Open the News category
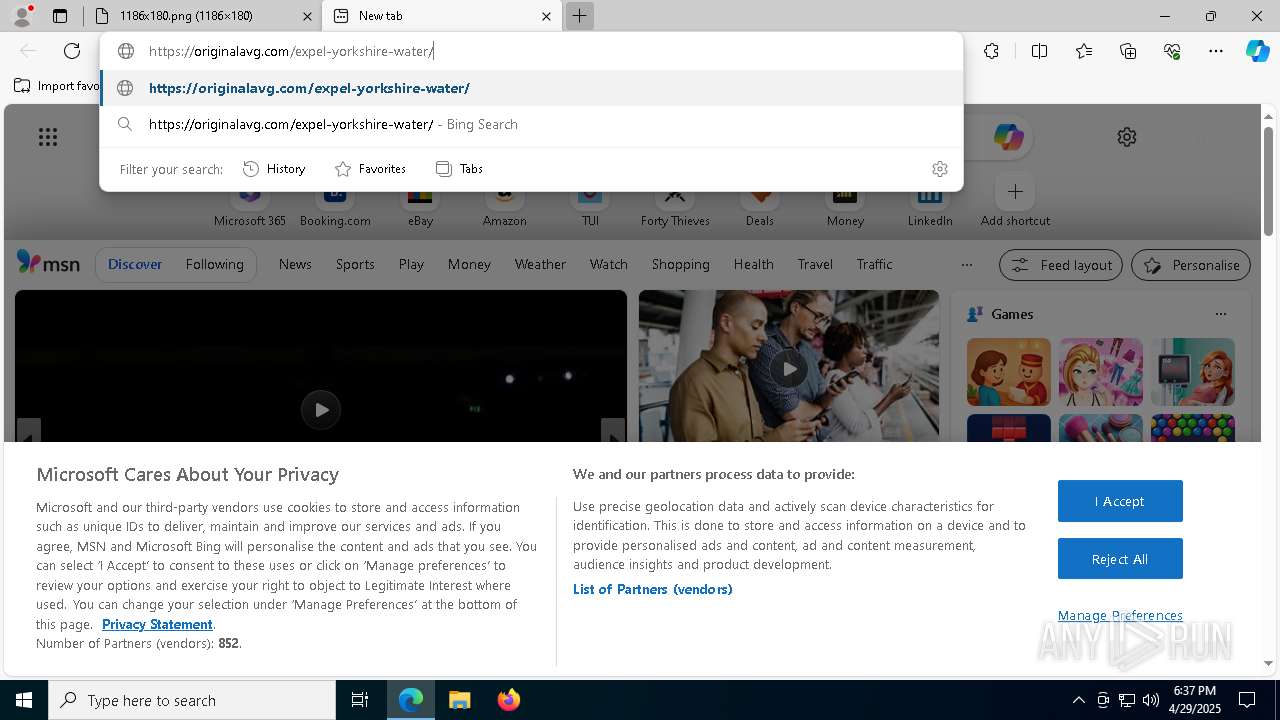Image resolution: width=1280 pixels, height=720 pixels. [x=295, y=264]
